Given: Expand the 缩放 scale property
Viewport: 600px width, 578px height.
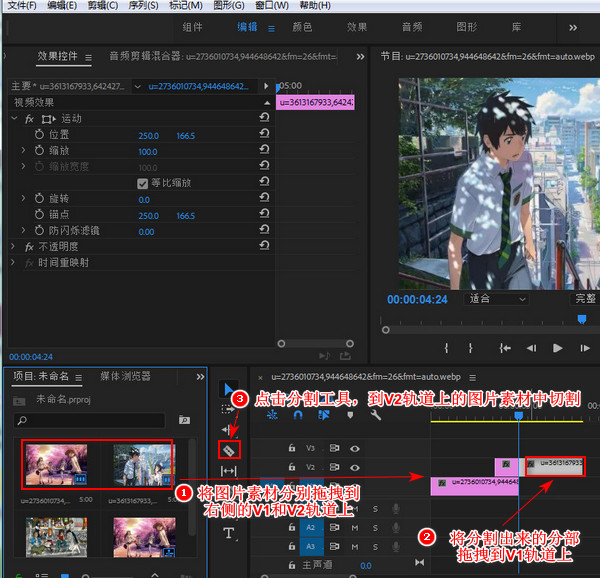Looking at the screenshot, I should (x=23, y=150).
